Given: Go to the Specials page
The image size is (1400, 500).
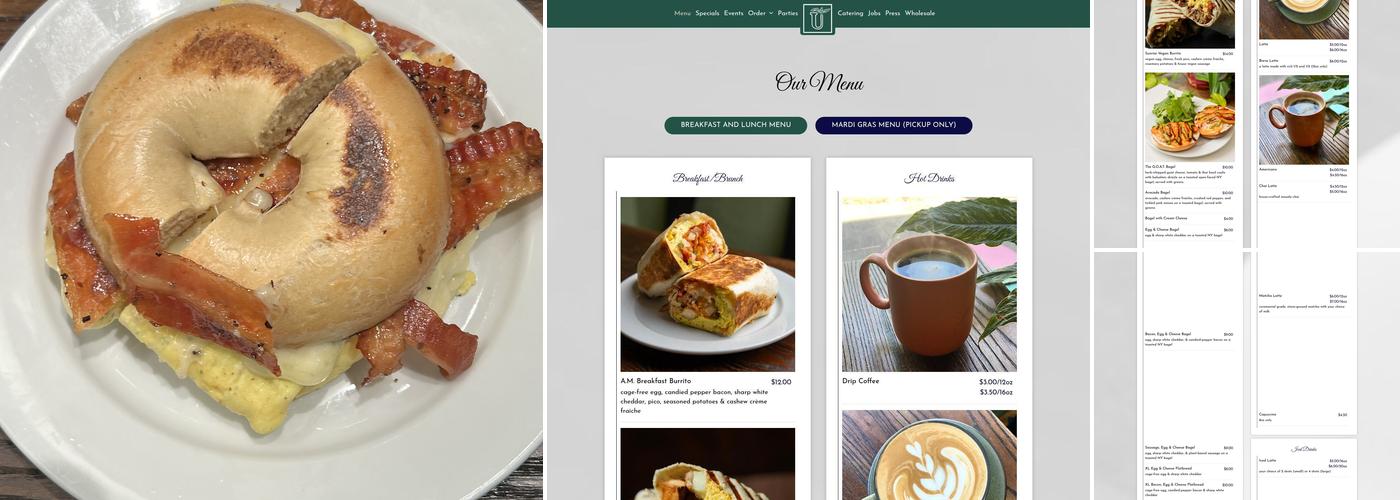Looking at the screenshot, I should tap(707, 14).
